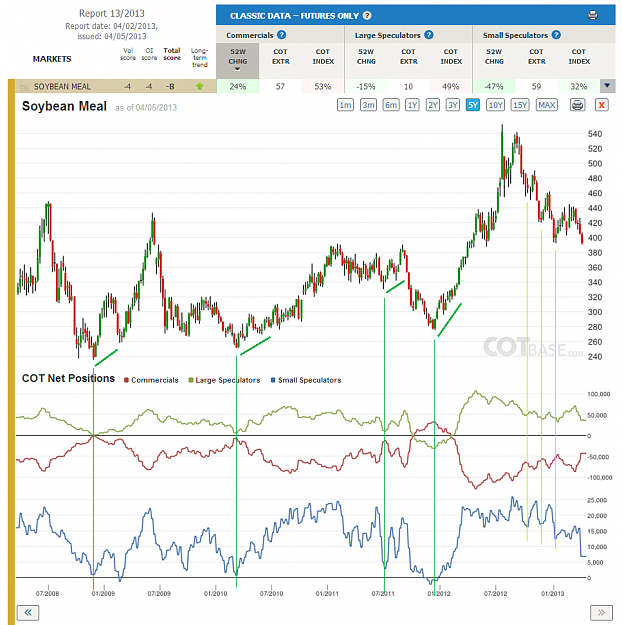Select the 6m time range
This screenshot has height=625, width=622.
click(391, 105)
